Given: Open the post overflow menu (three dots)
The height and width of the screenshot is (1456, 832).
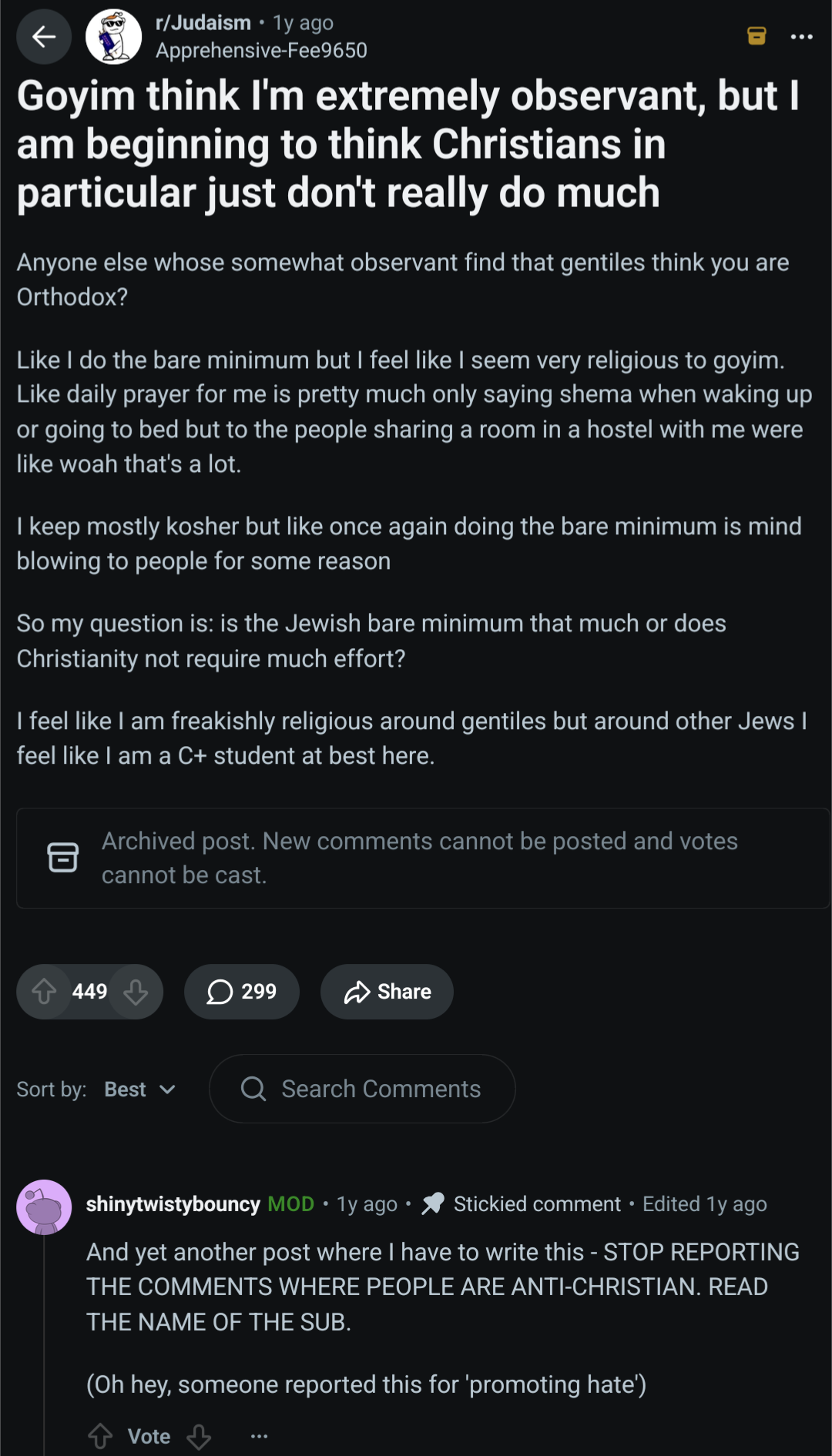Looking at the screenshot, I should click(x=801, y=36).
